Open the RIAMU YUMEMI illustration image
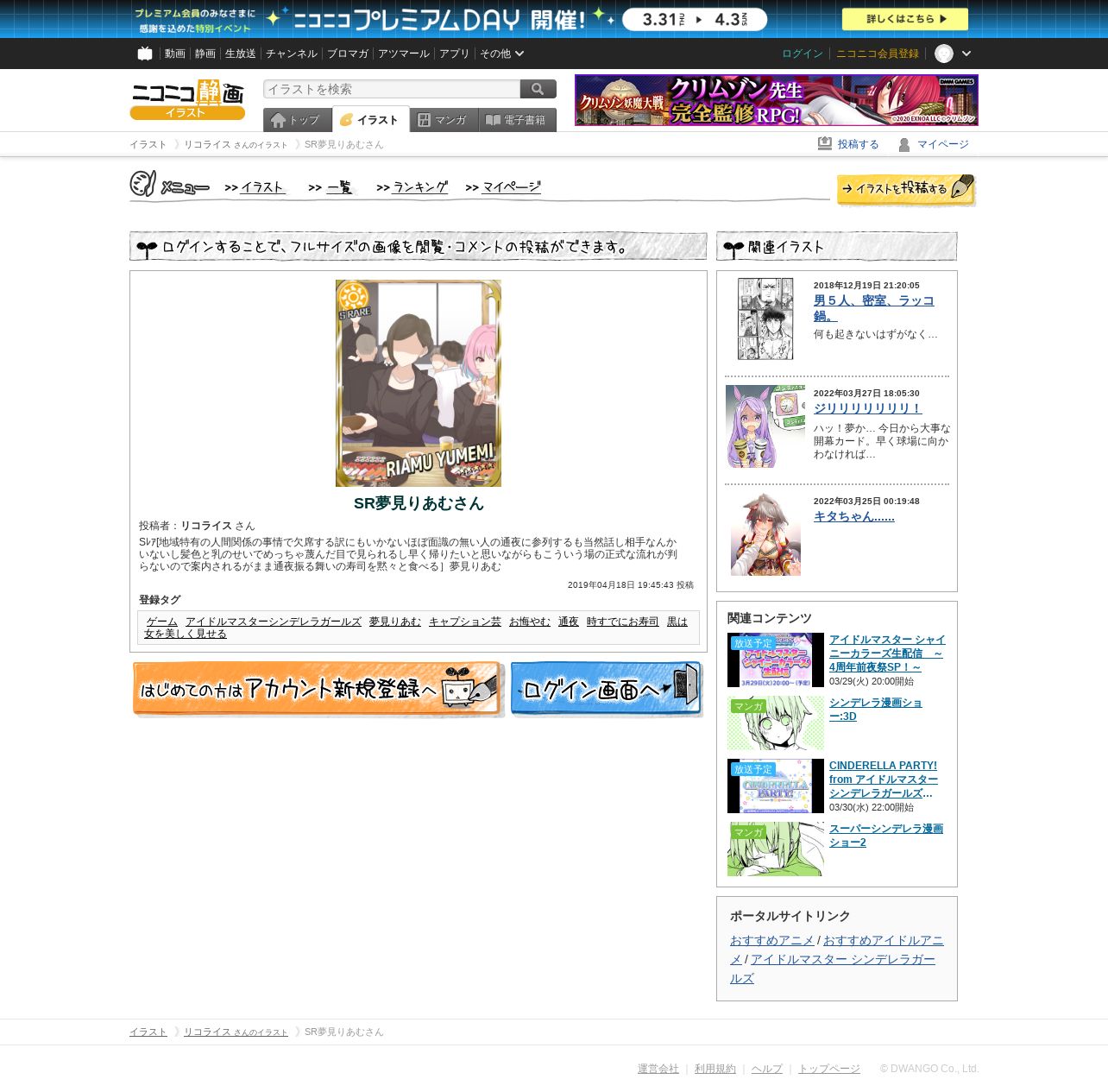 pyautogui.click(x=419, y=383)
